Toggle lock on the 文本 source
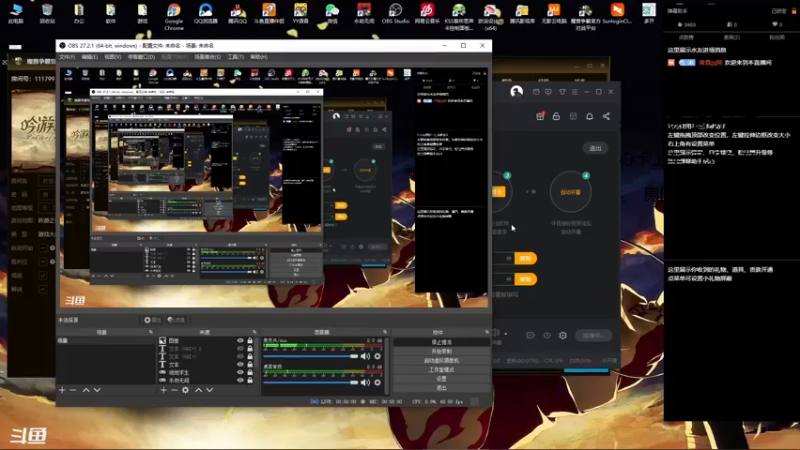Screen dimensions: 800x450 250,364
